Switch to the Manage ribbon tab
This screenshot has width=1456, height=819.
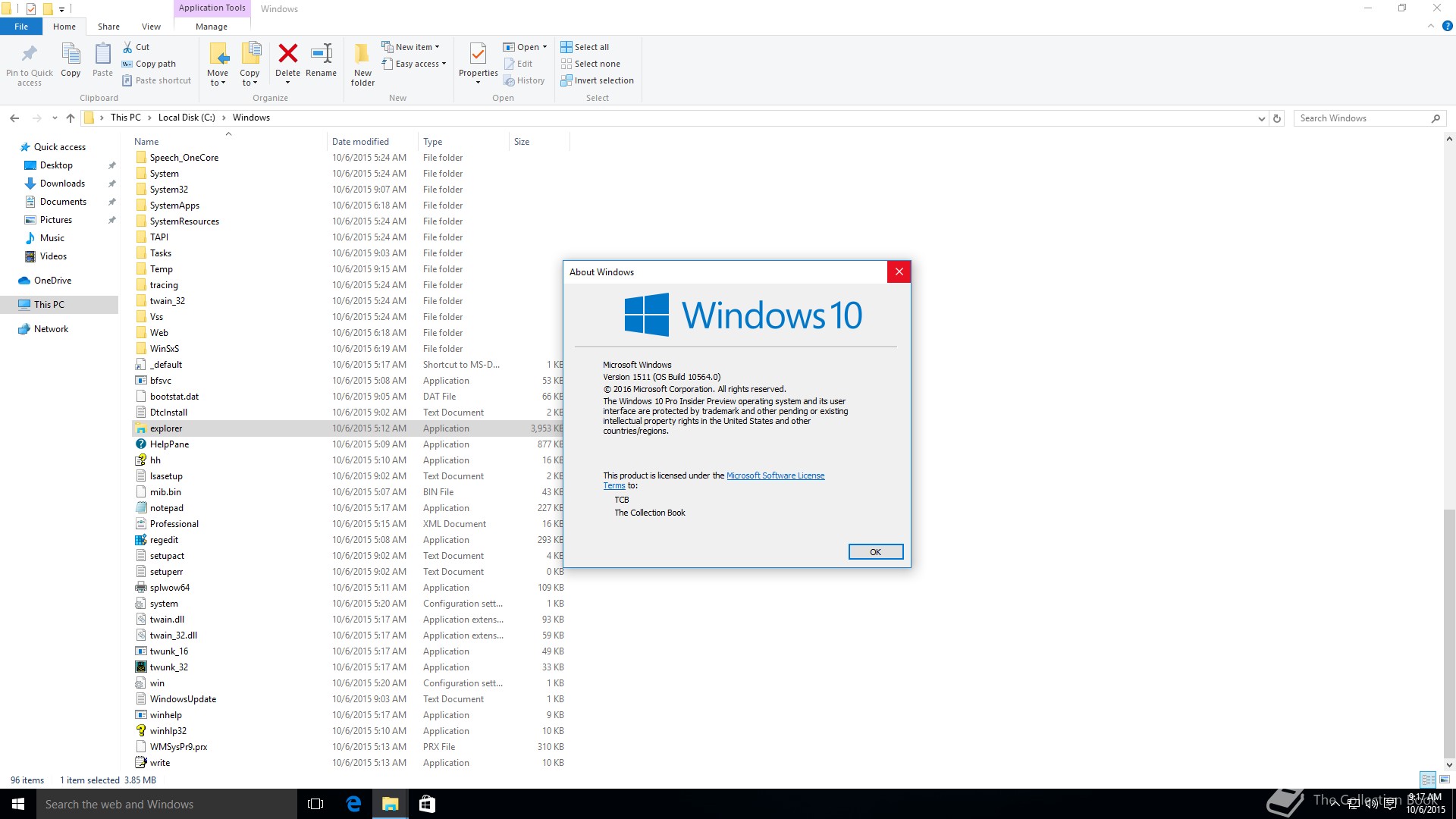click(212, 27)
